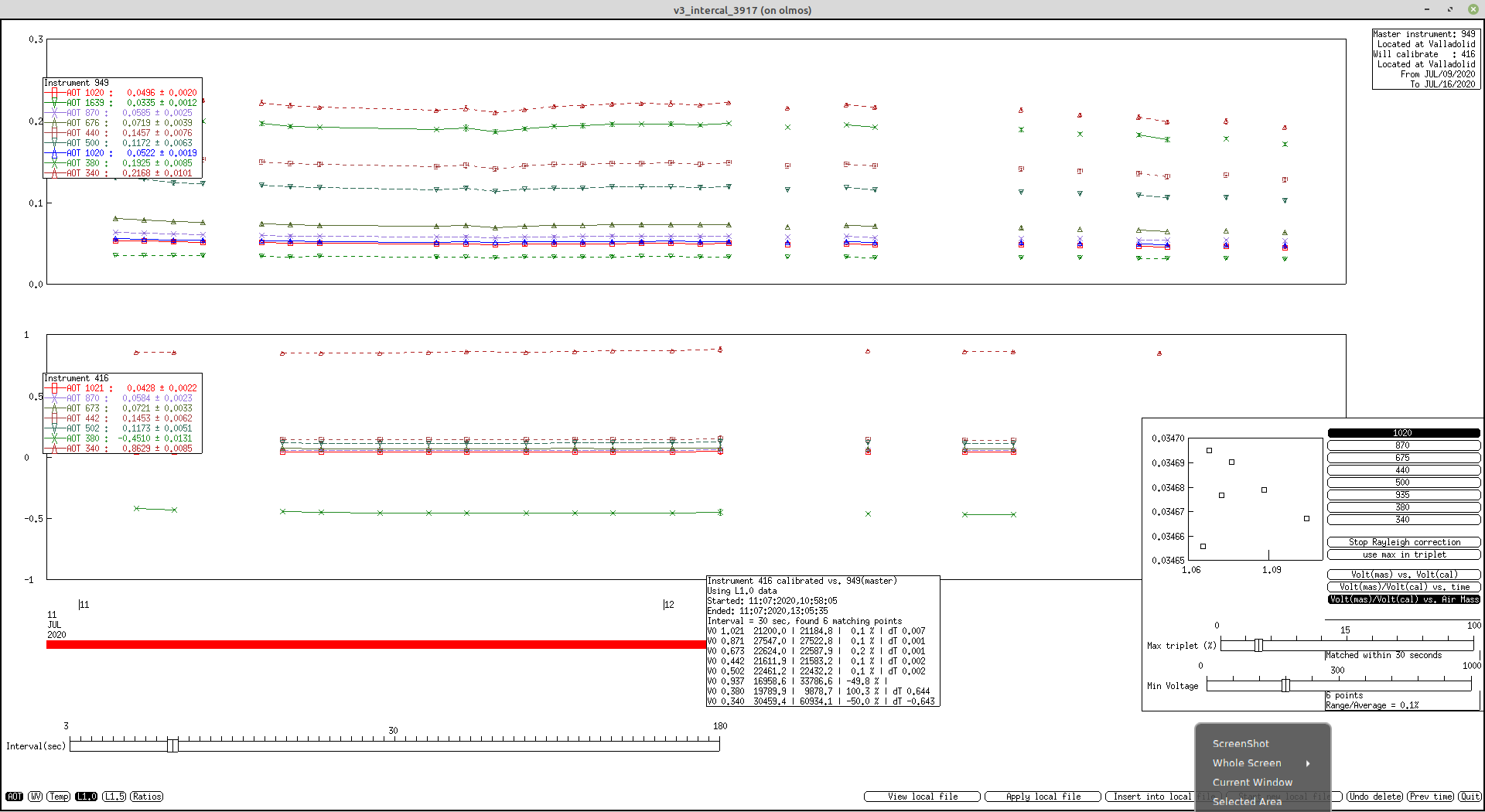
Task: Click the highest data point in the scatter plot
Action: pos(1210,451)
